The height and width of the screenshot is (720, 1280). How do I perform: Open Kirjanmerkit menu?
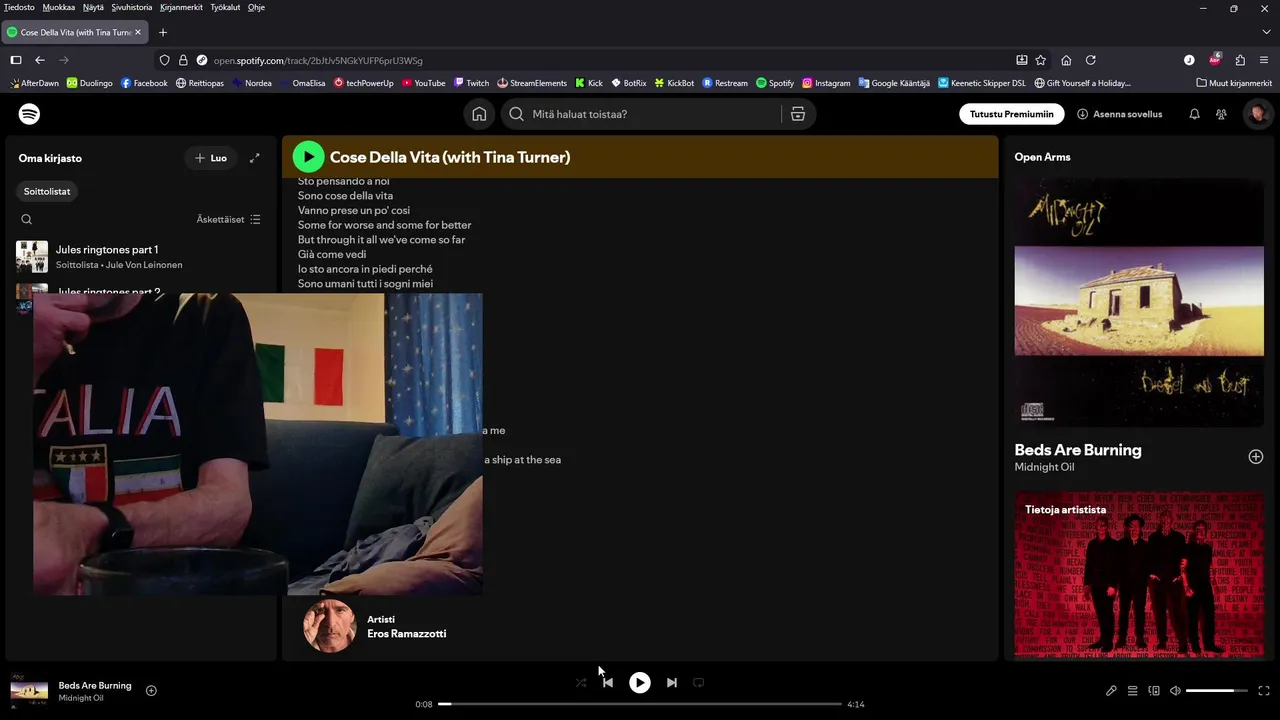(181, 7)
